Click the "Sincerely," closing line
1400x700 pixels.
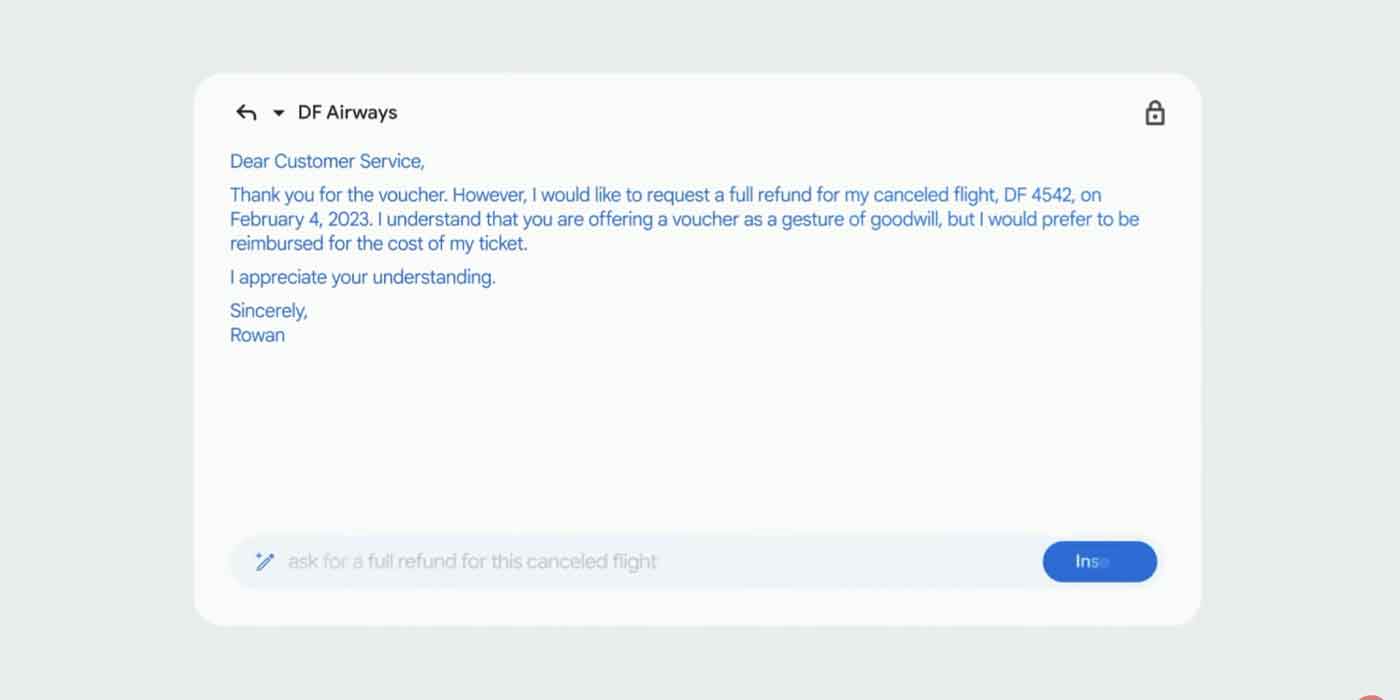click(268, 311)
